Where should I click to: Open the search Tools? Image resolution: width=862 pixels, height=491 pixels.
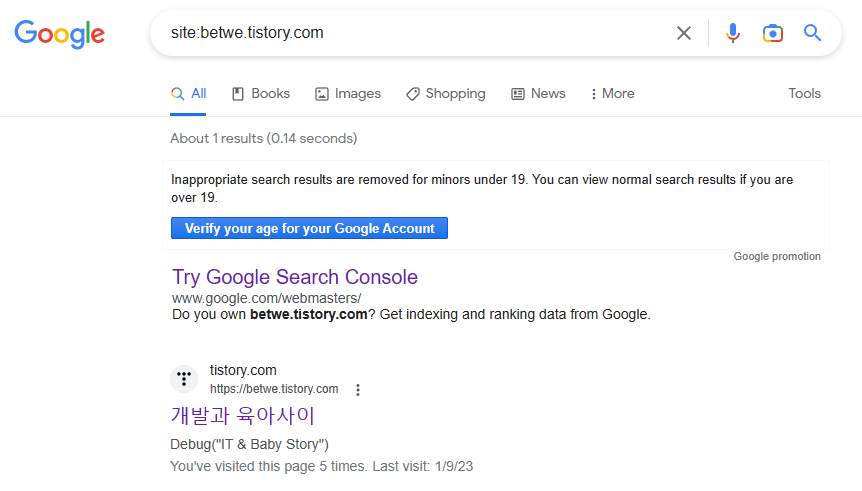click(804, 93)
